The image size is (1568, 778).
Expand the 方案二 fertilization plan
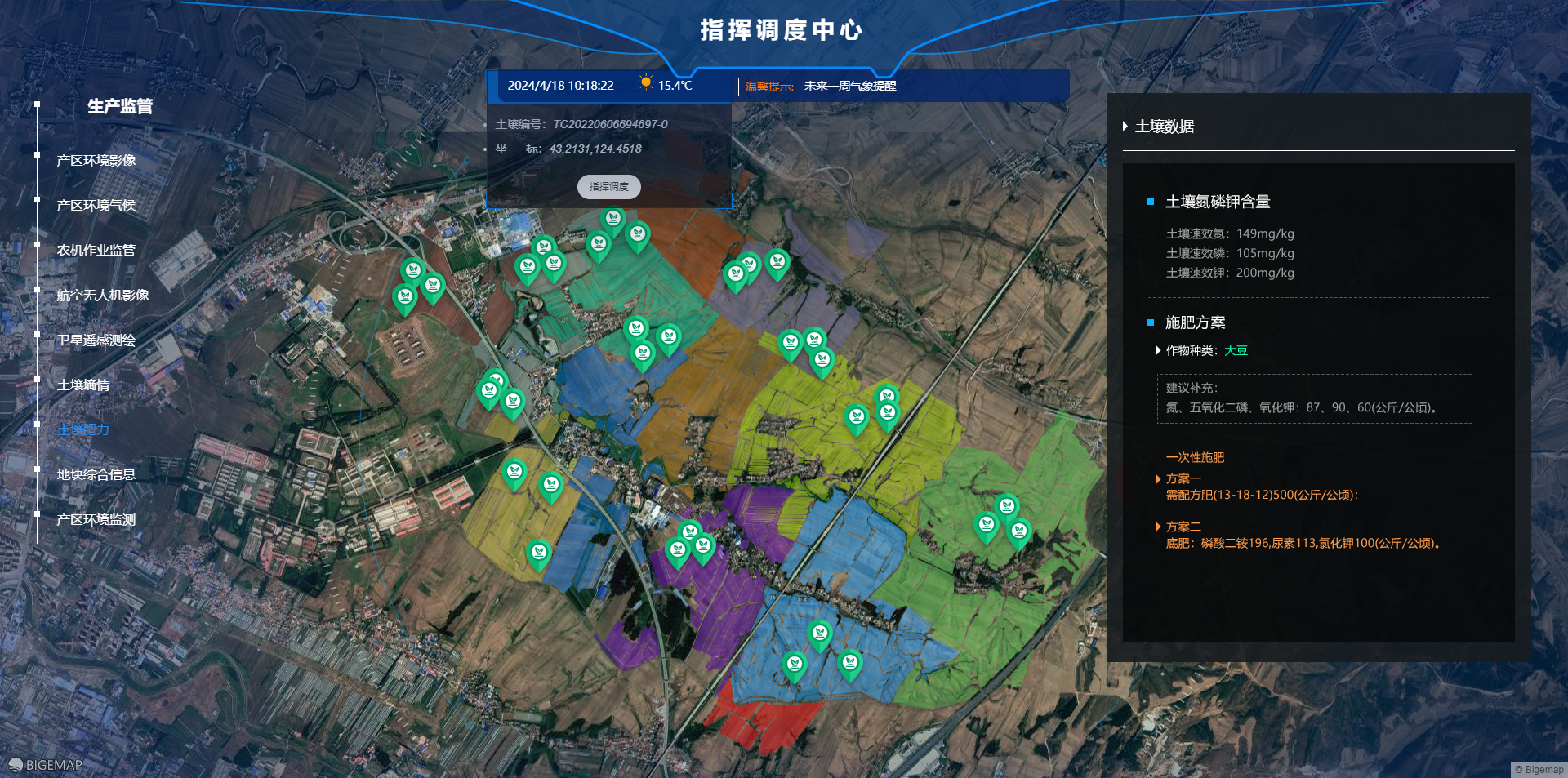pyautogui.click(x=1159, y=527)
